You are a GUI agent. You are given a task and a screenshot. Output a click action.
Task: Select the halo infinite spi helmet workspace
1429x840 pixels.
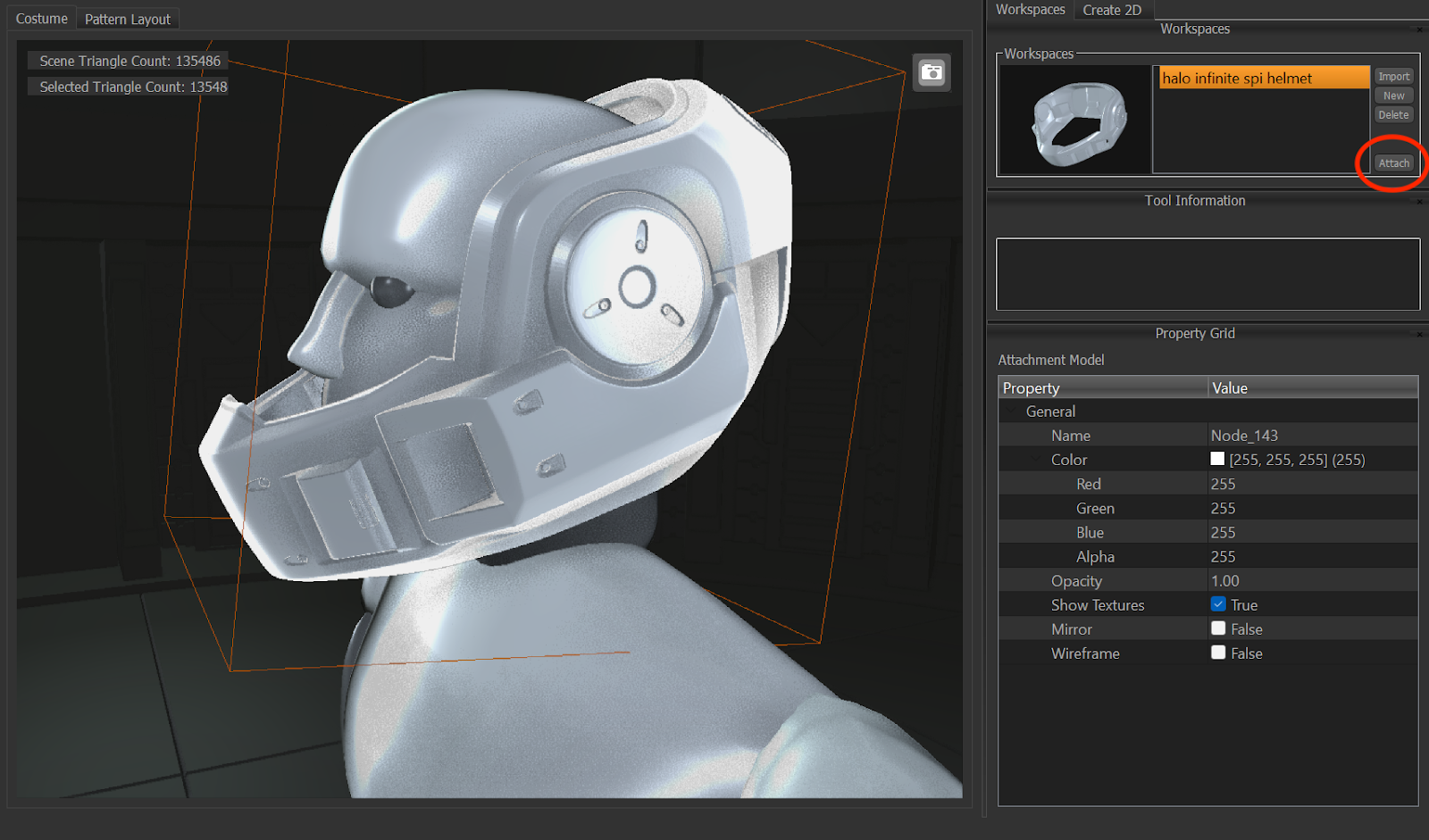(x=1264, y=78)
